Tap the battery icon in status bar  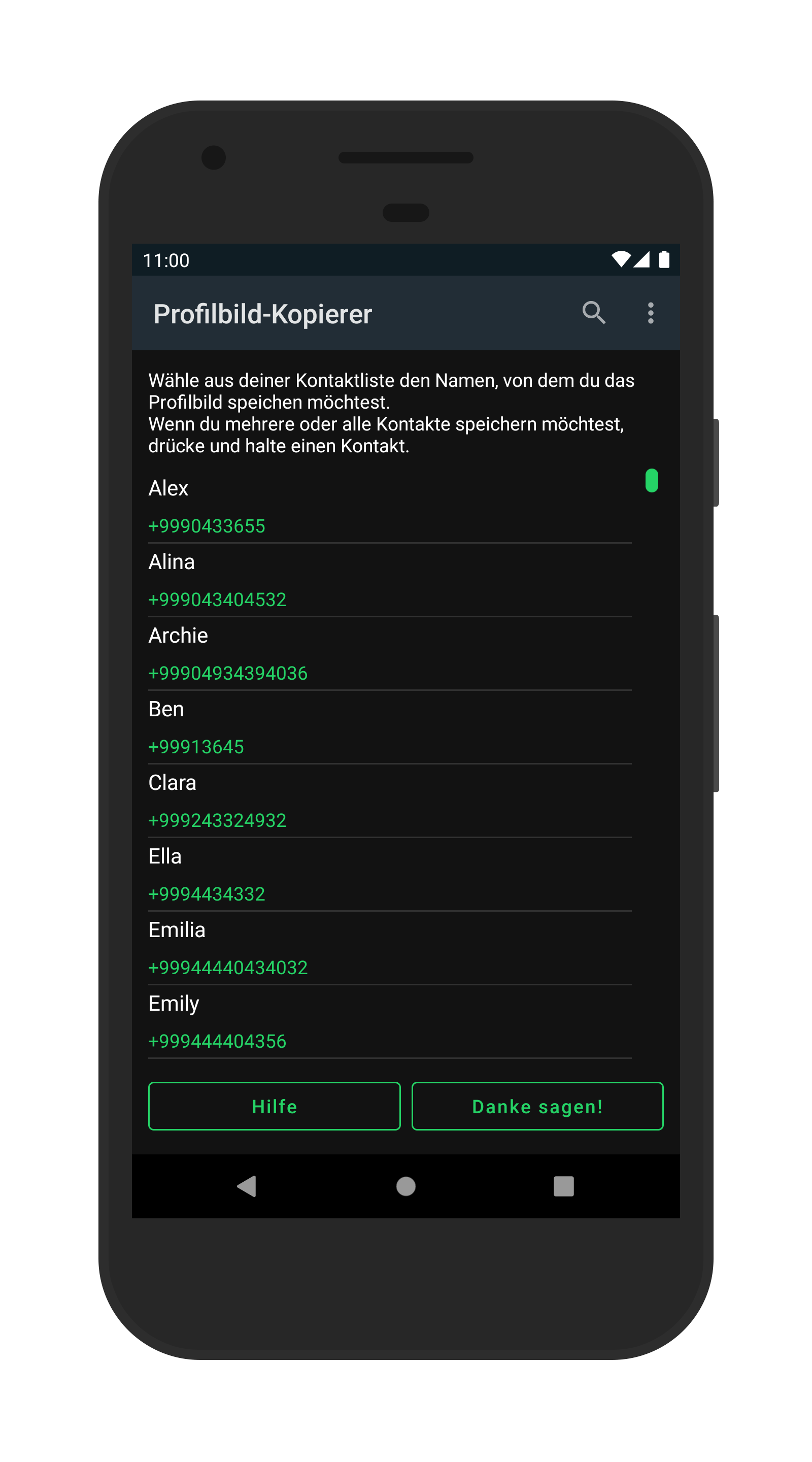coord(664,259)
